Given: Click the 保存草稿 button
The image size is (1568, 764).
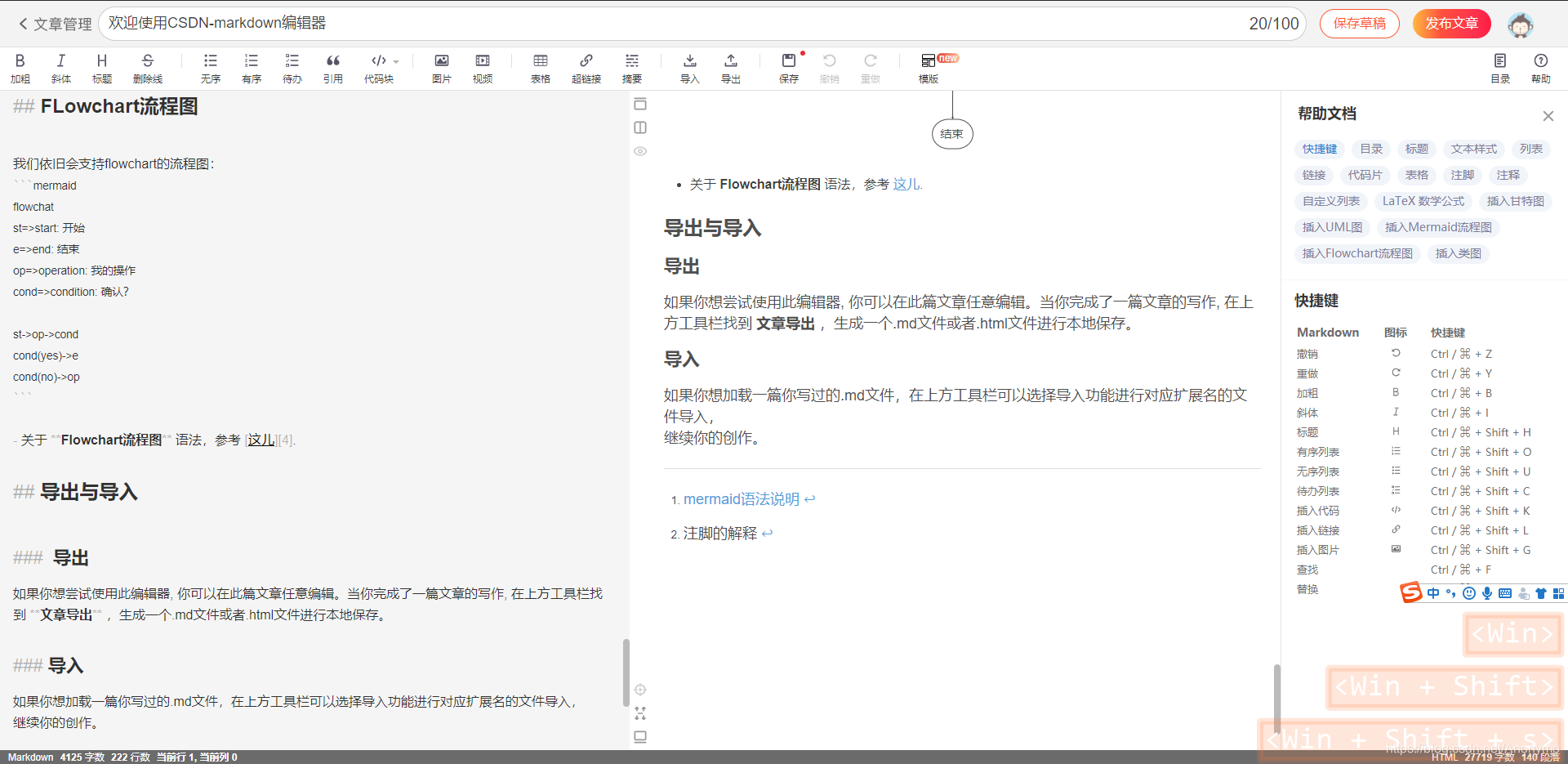Looking at the screenshot, I should coord(1360,24).
